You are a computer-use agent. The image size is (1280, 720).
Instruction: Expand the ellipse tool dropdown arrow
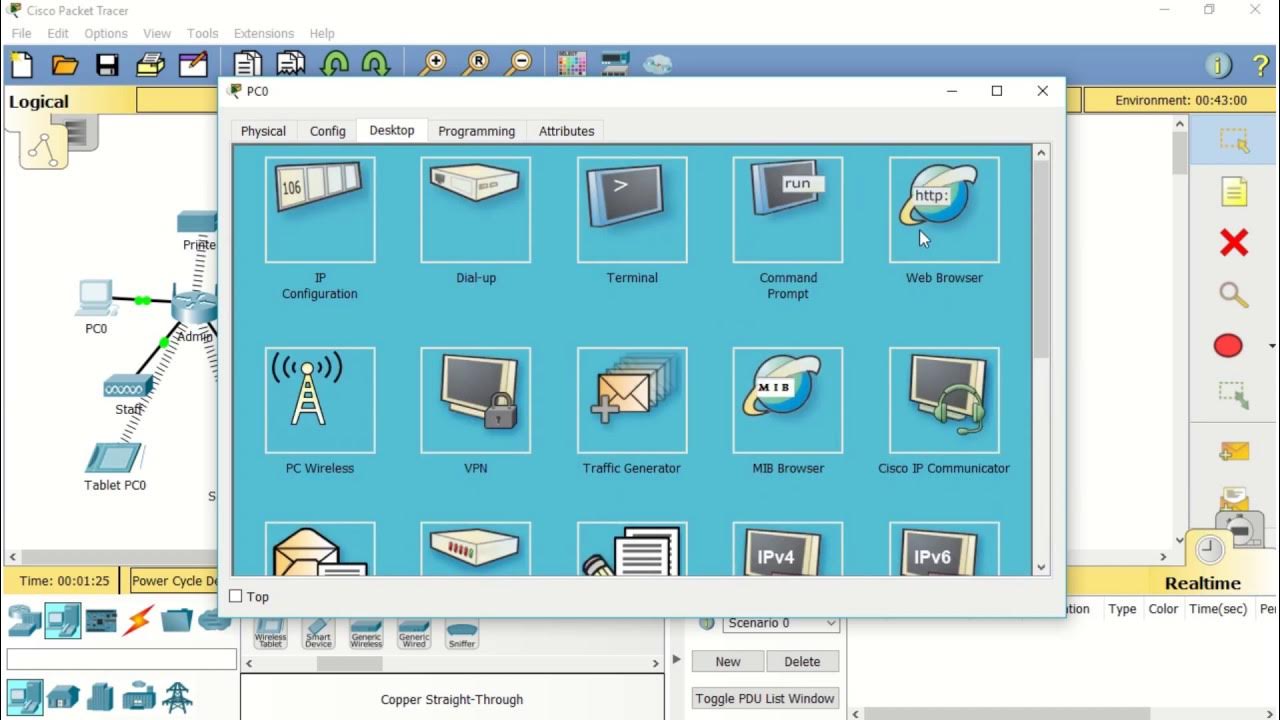click(1272, 346)
